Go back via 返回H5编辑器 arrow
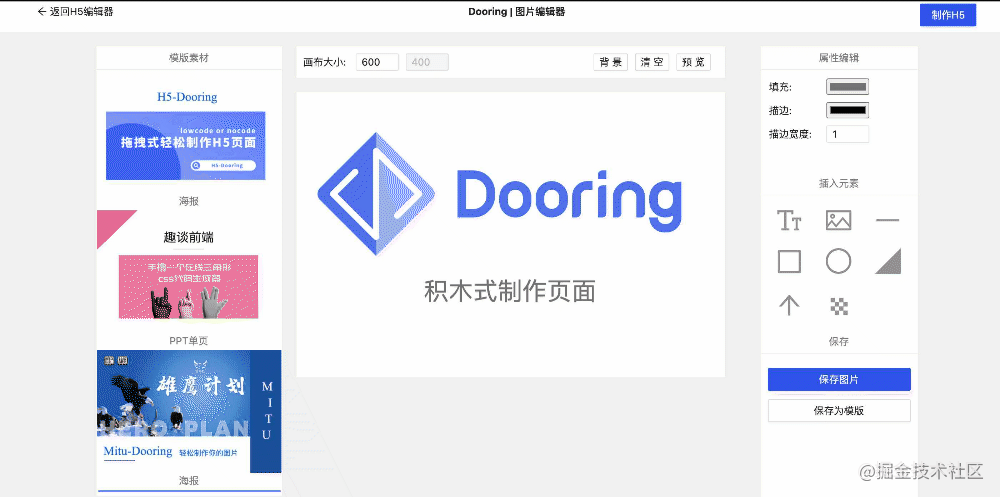This screenshot has width=1000, height=497. click(x=75, y=11)
